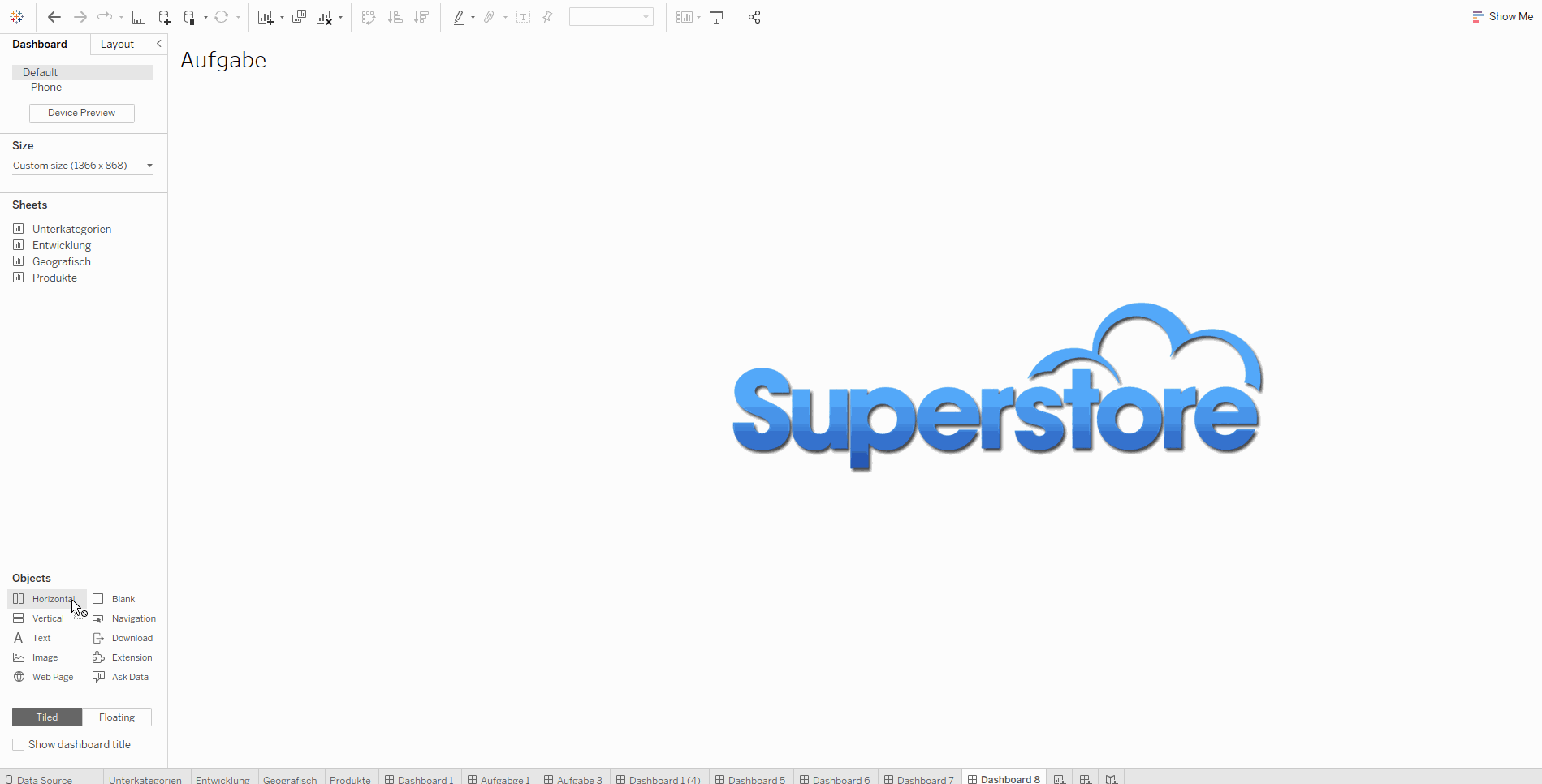
Task: Switch to Dashboard 7 tab
Action: (919, 779)
